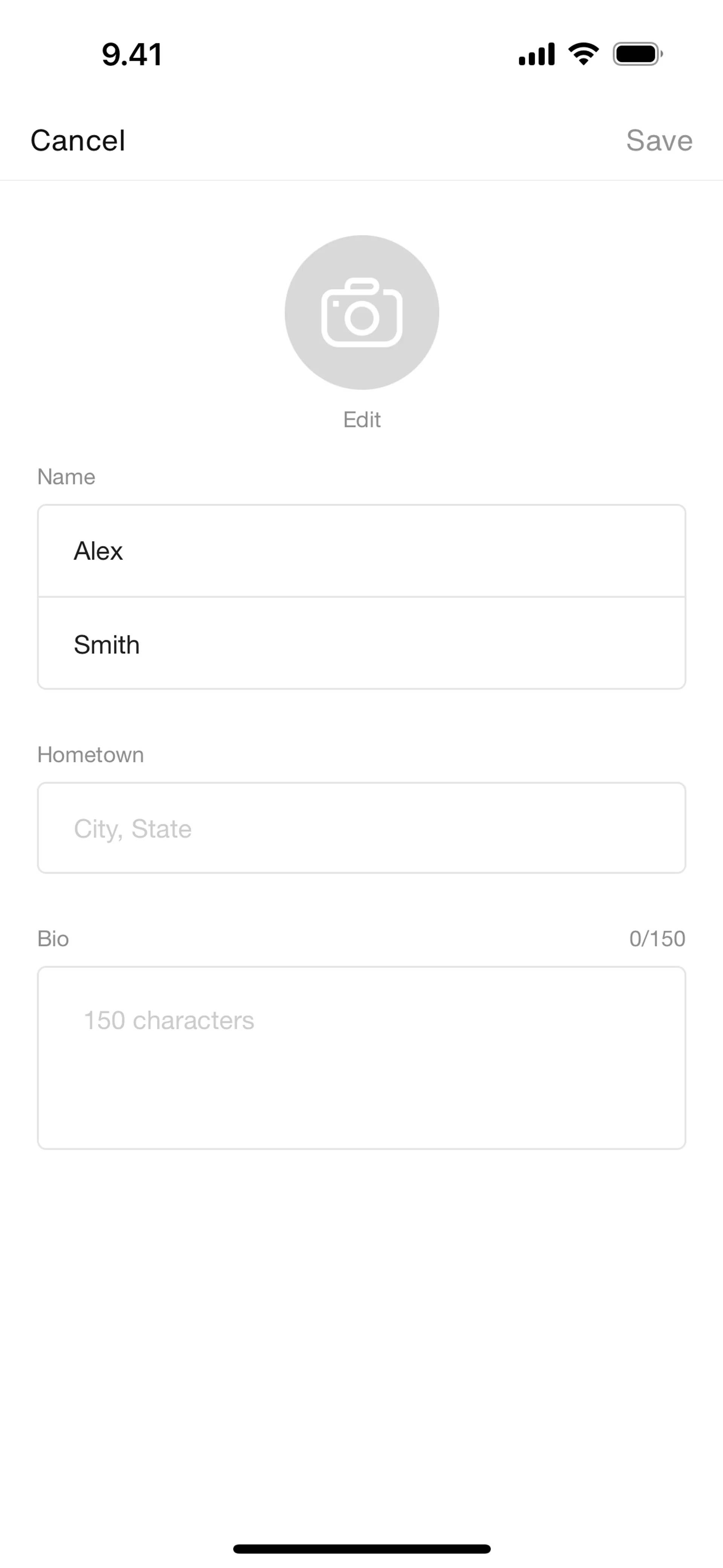This screenshot has width=723, height=1568.
Task: Tap the divider between first and last name
Action: coord(361,597)
